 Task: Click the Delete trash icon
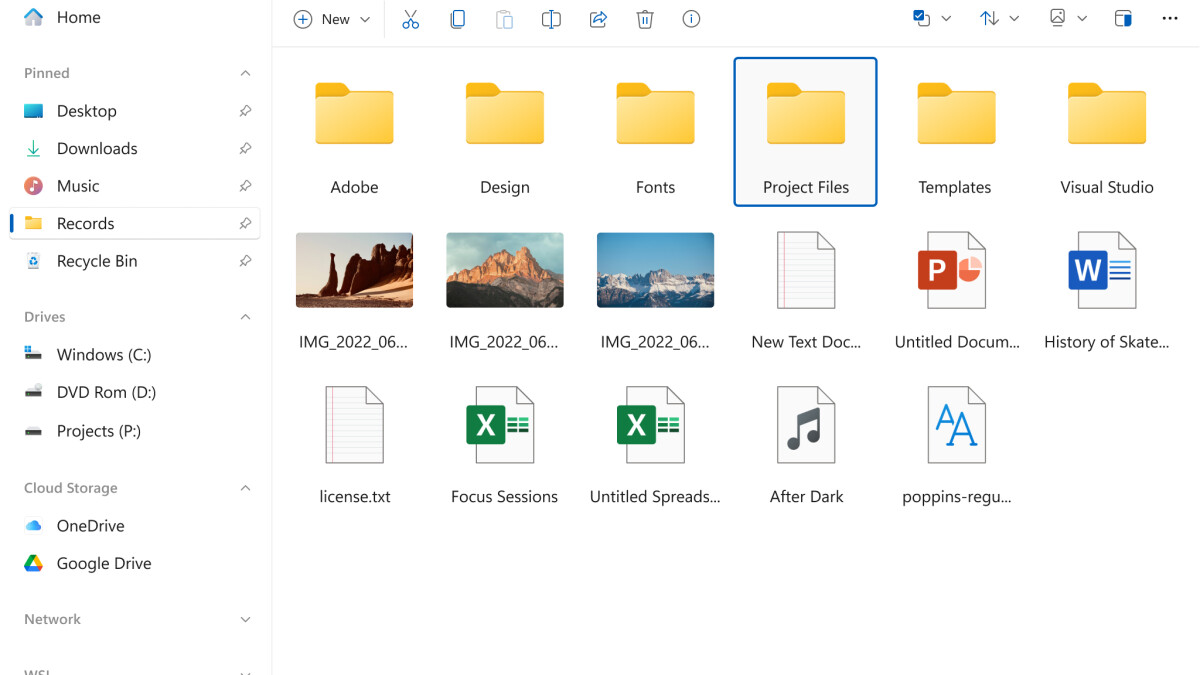tap(645, 19)
